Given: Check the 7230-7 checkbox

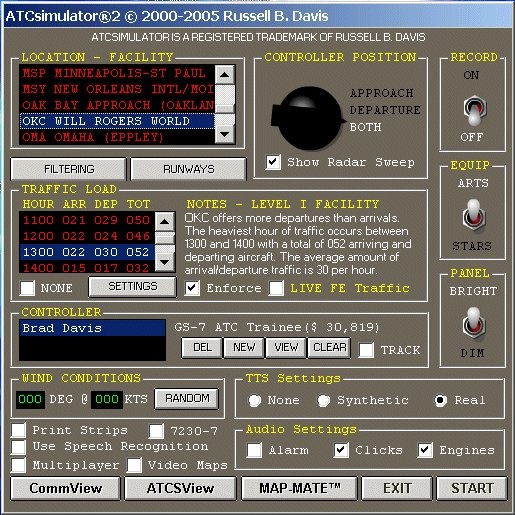Looking at the screenshot, I should click(x=156, y=431).
